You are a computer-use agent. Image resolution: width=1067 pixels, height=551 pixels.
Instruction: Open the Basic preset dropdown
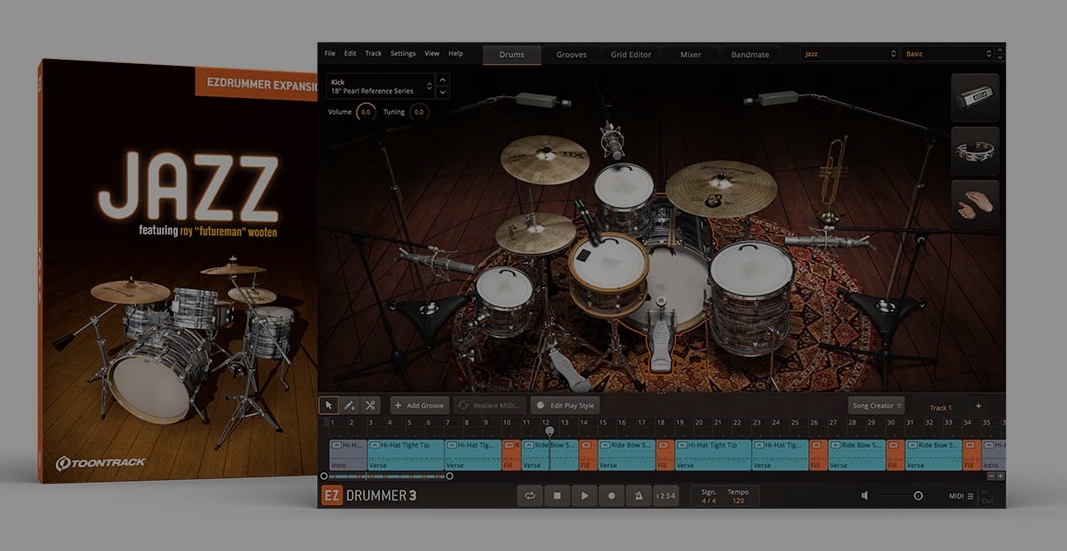click(x=947, y=54)
